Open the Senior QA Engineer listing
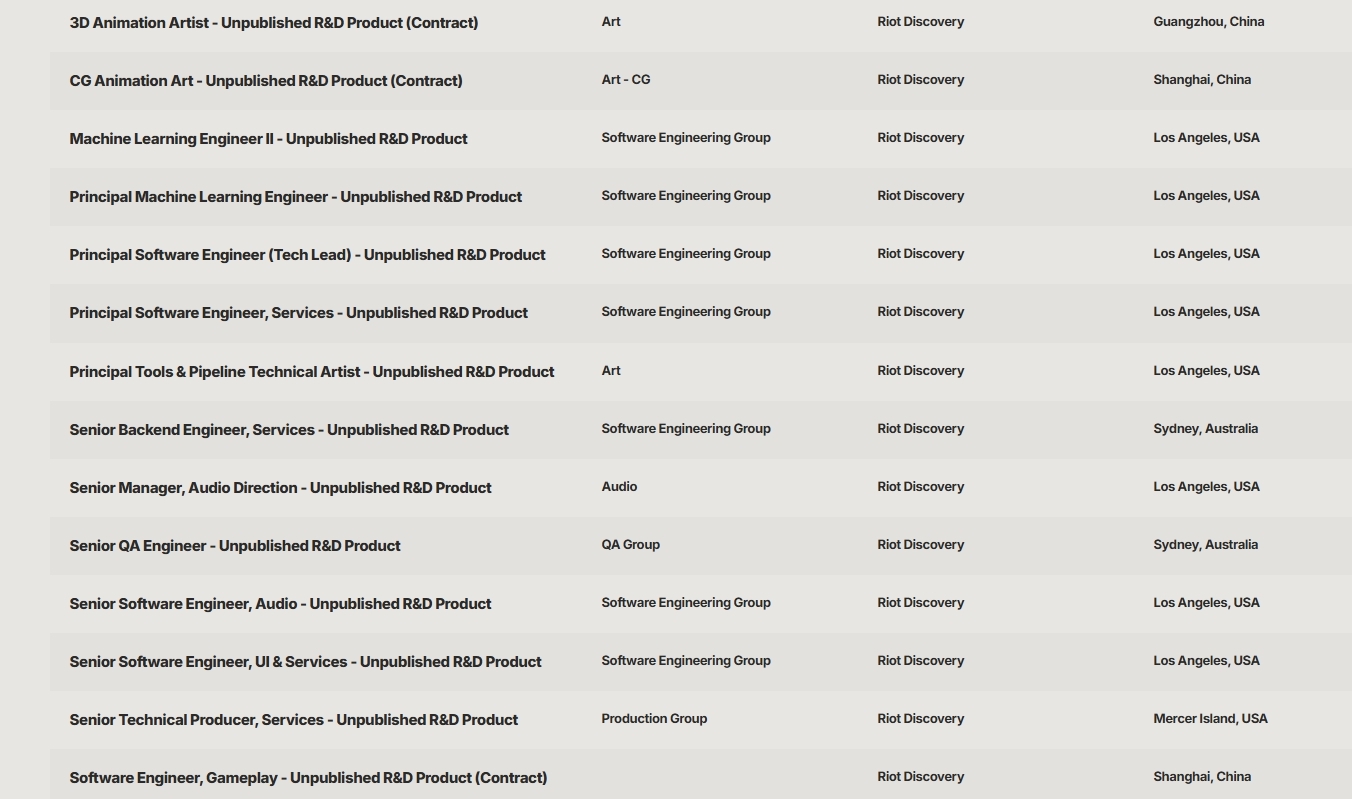The height and width of the screenshot is (799, 1352). [235, 546]
